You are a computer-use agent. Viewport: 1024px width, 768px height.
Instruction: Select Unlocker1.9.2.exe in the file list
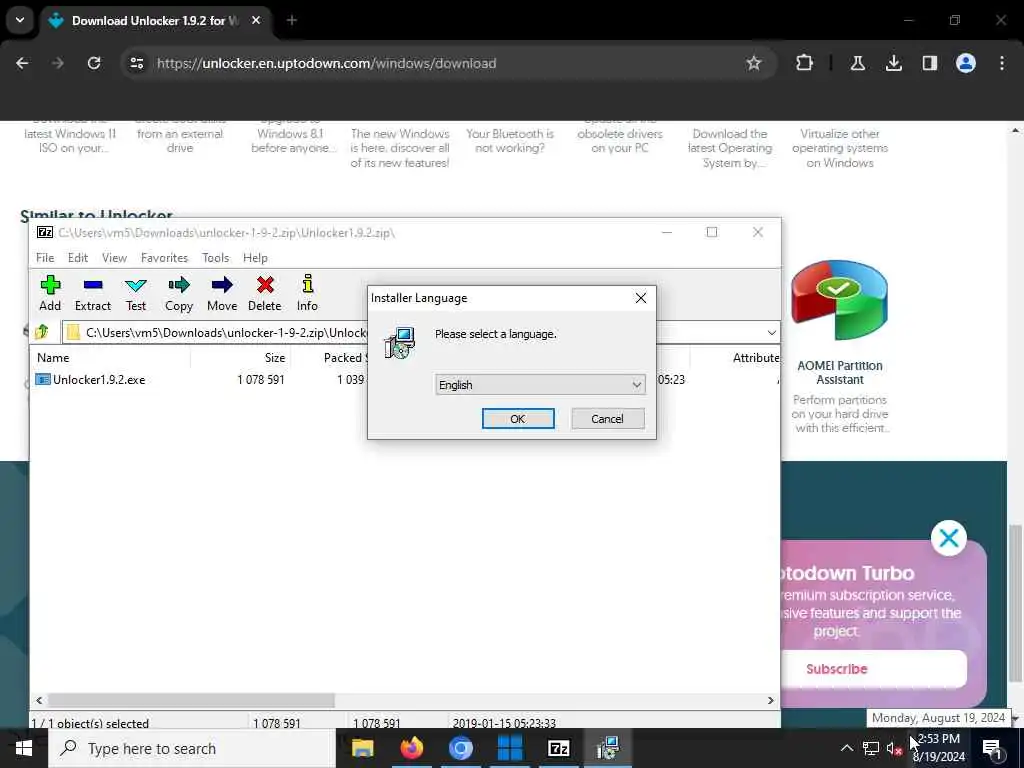coord(99,379)
